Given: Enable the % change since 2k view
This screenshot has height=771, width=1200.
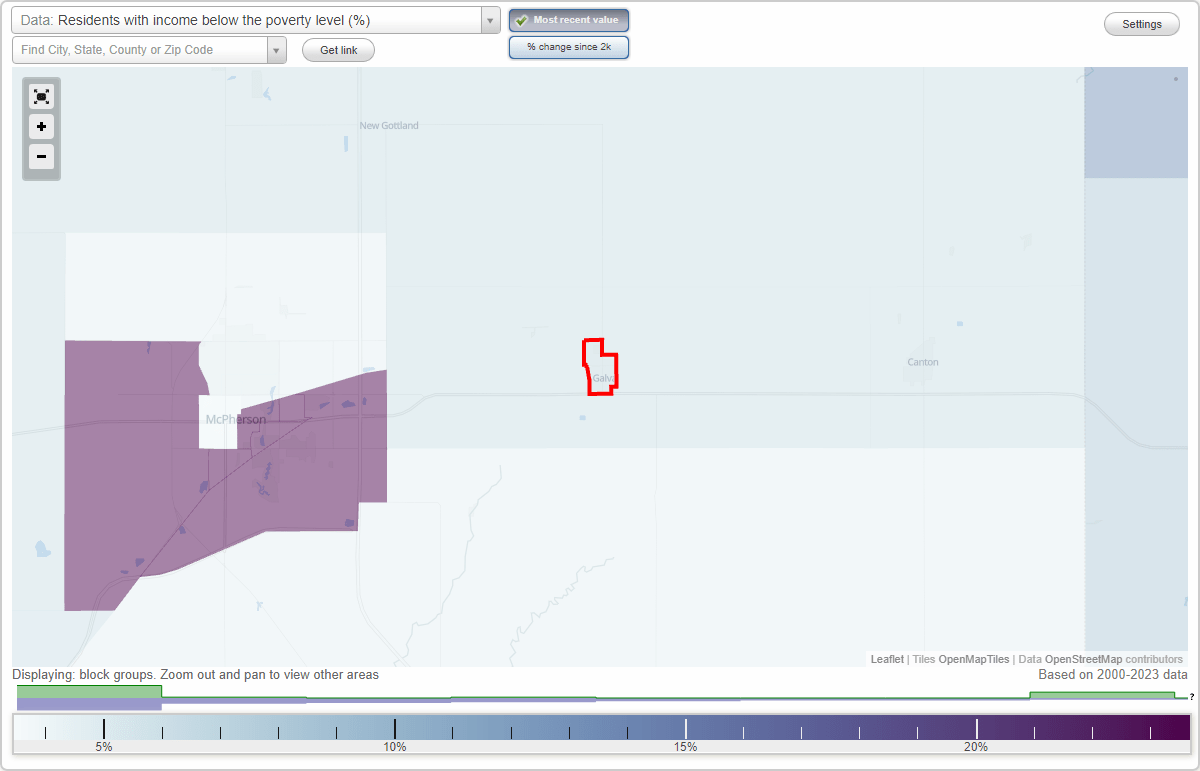Looking at the screenshot, I should (x=569, y=46).
